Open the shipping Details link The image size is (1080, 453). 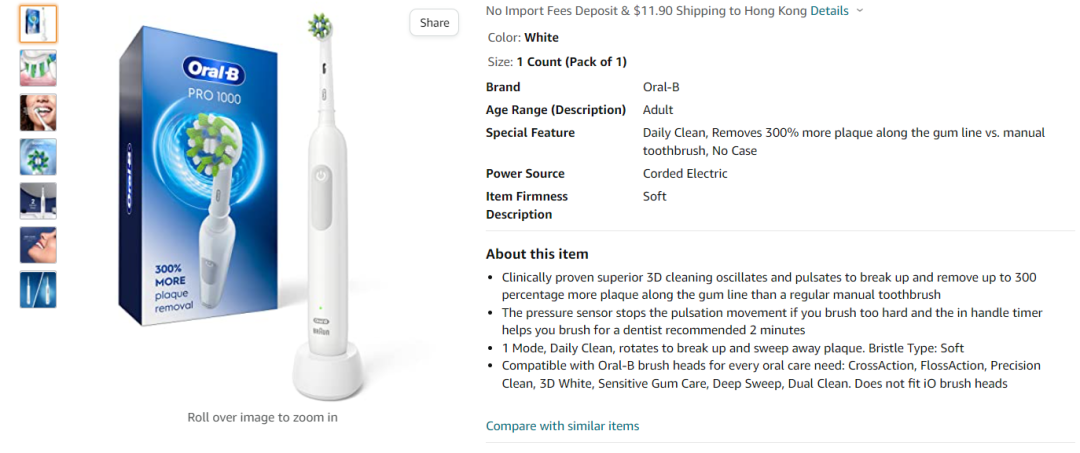tap(829, 11)
